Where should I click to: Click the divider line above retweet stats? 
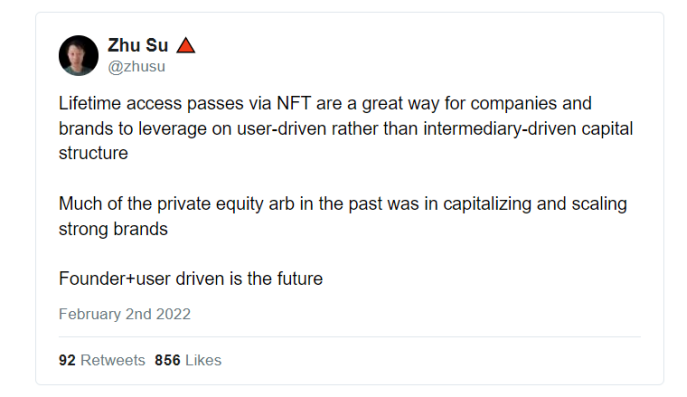(350, 337)
